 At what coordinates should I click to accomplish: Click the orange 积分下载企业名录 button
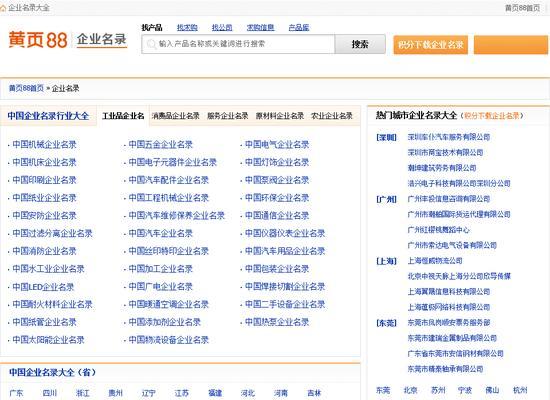click(430, 45)
